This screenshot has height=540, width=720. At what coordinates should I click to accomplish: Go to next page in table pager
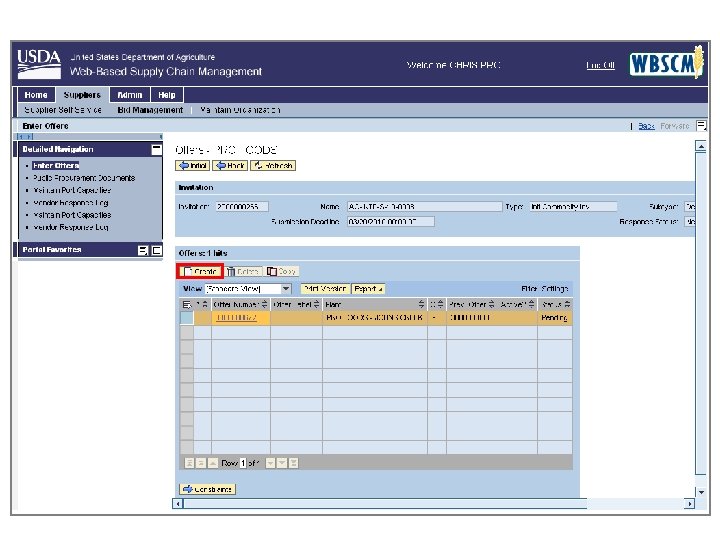282,463
